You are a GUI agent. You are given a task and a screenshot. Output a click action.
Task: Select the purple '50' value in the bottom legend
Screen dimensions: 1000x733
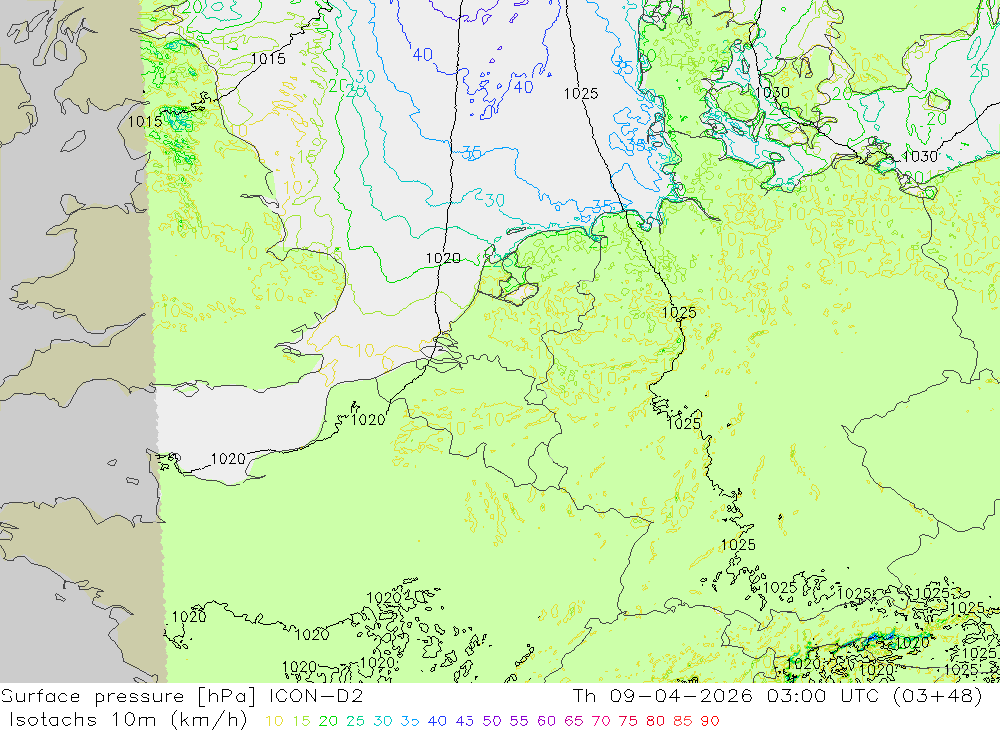492,721
